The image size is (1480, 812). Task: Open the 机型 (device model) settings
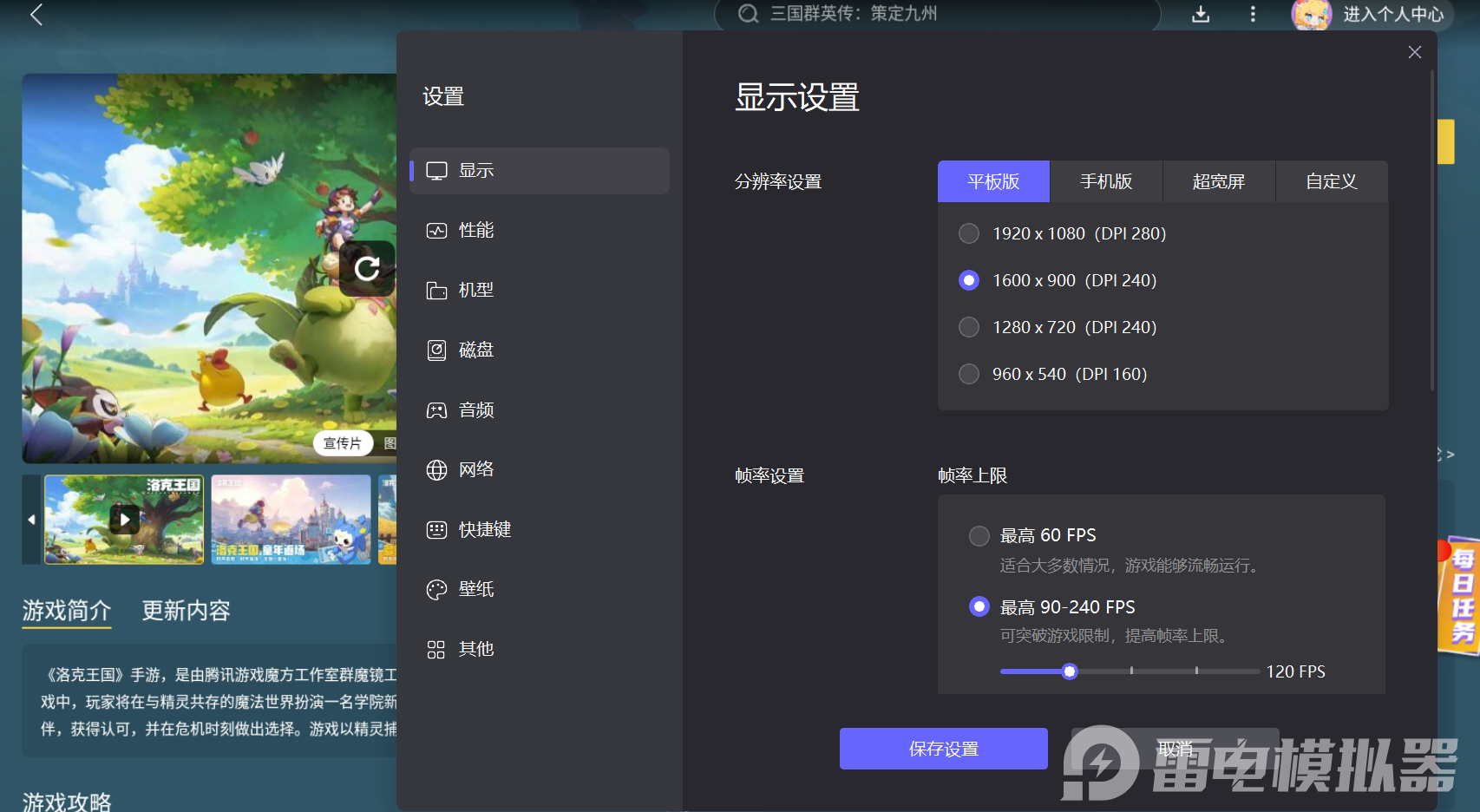[475, 290]
